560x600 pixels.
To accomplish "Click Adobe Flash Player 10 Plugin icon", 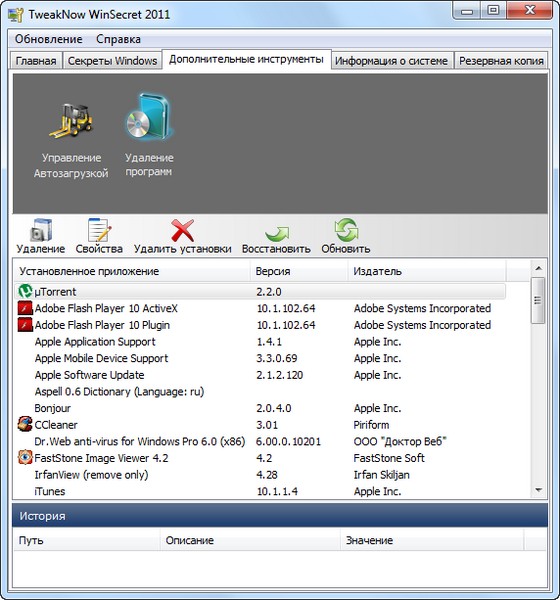I will click(25, 325).
